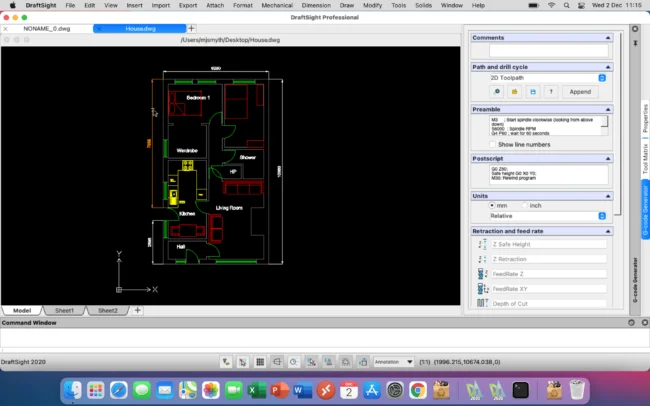Click the Append button
The width and height of the screenshot is (650, 406).
click(x=579, y=91)
